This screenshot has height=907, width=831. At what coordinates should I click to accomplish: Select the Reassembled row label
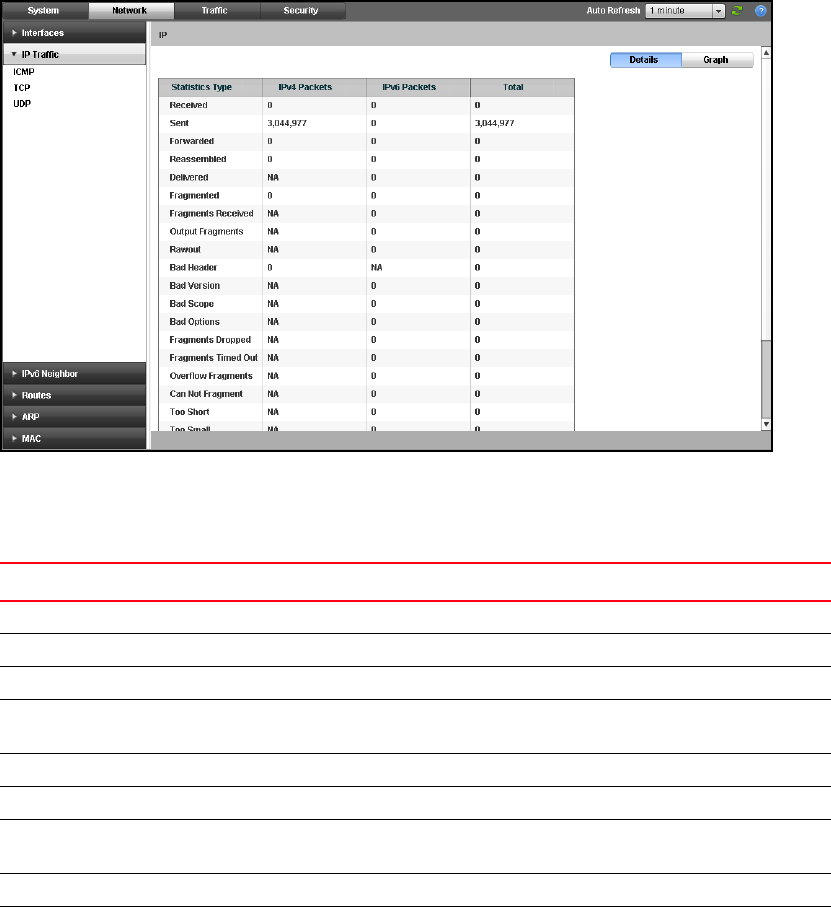[198, 159]
